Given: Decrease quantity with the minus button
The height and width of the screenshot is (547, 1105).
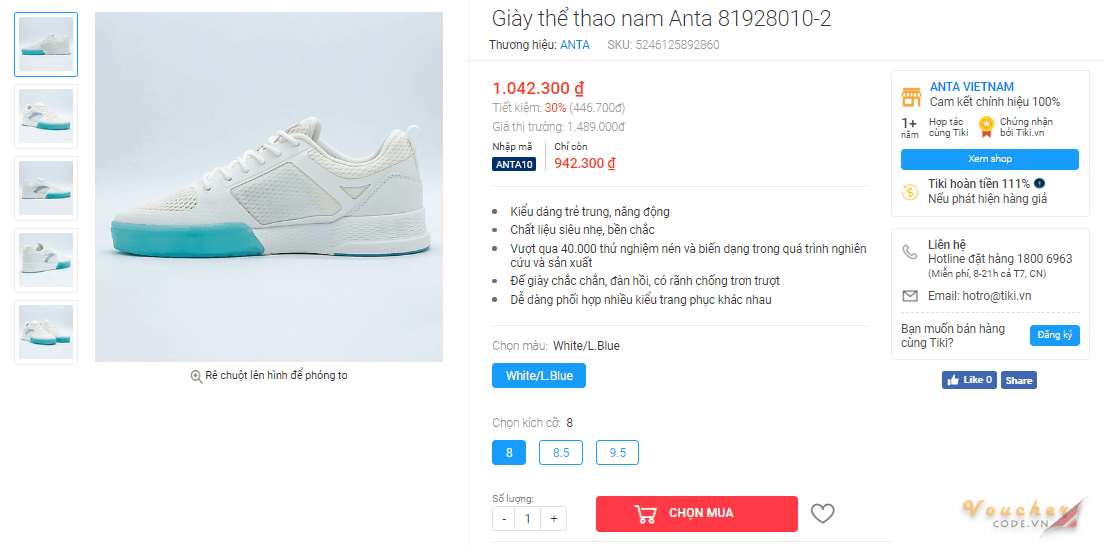Looking at the screenshot, I should pos(504,518).
